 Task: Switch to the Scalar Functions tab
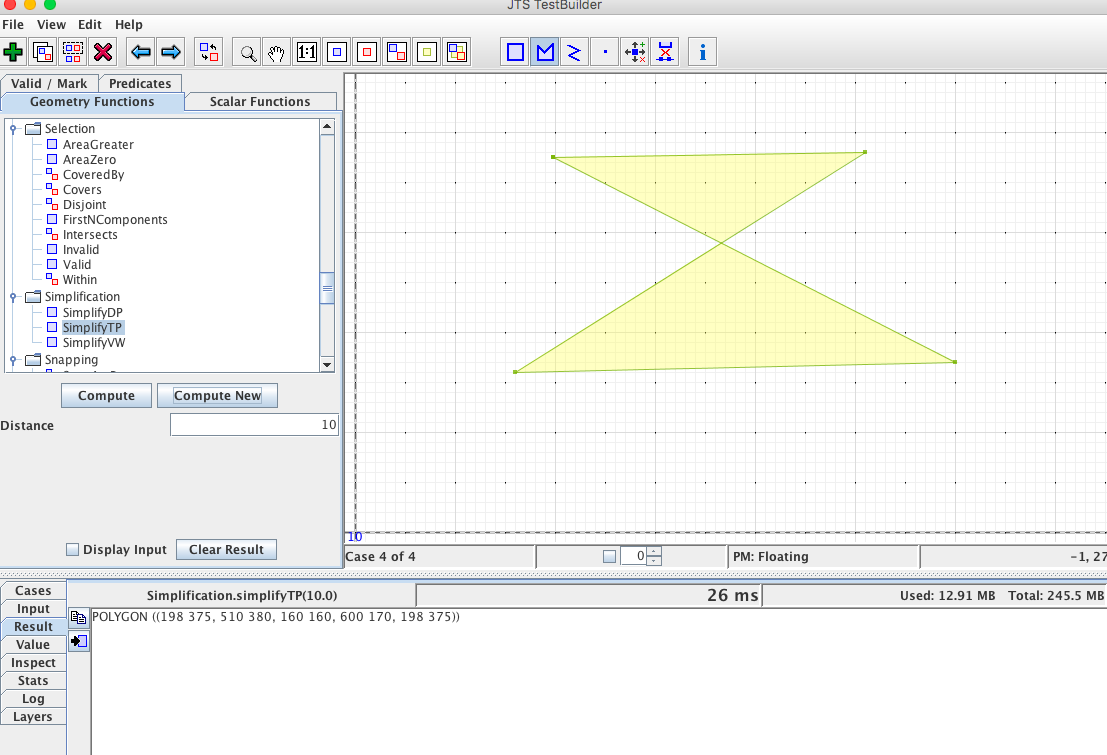coord(260,101)
